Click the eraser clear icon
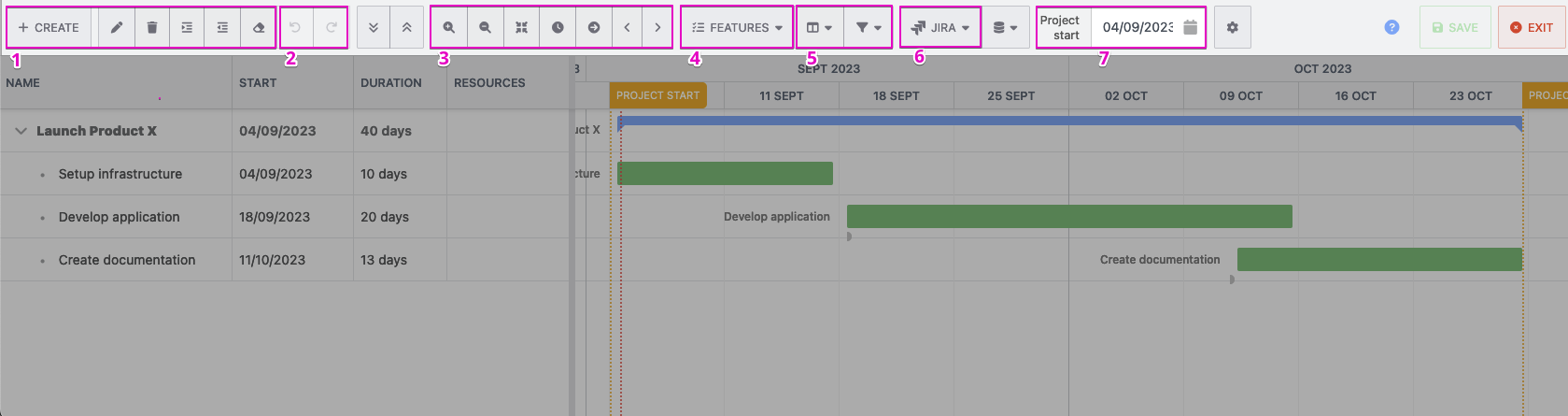Screen dimensions: 1568x416 coord(259,28)
